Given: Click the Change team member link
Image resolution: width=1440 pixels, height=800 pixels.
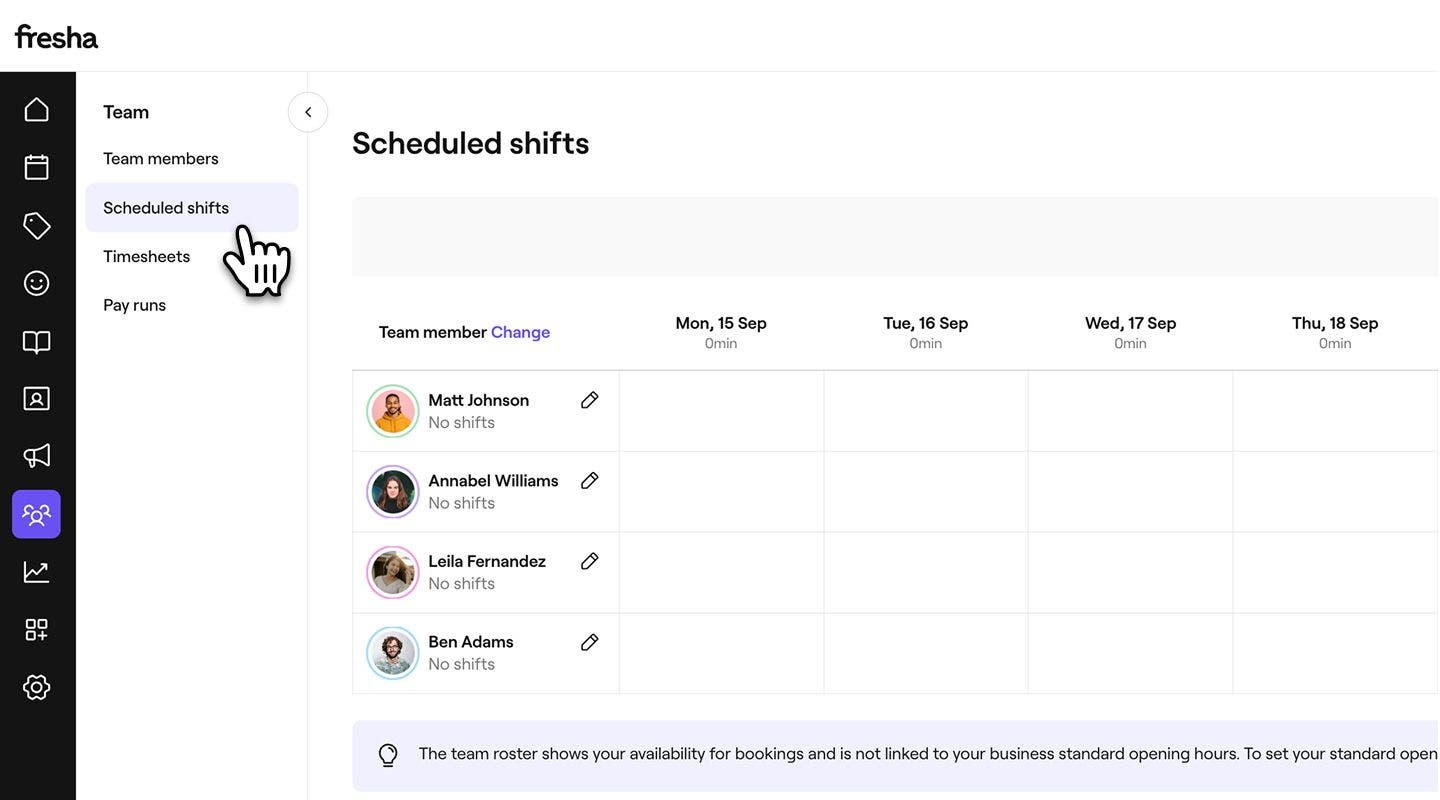Looking at the screenshot, I should coord(520,332).
